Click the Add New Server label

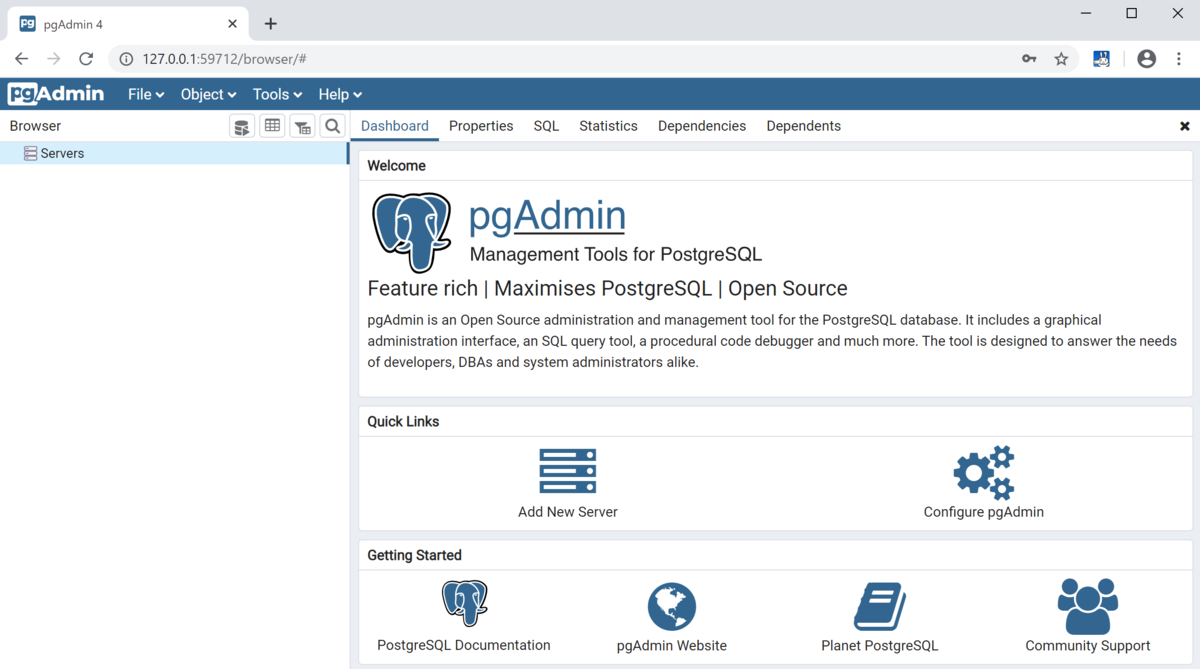coord(568,512)
